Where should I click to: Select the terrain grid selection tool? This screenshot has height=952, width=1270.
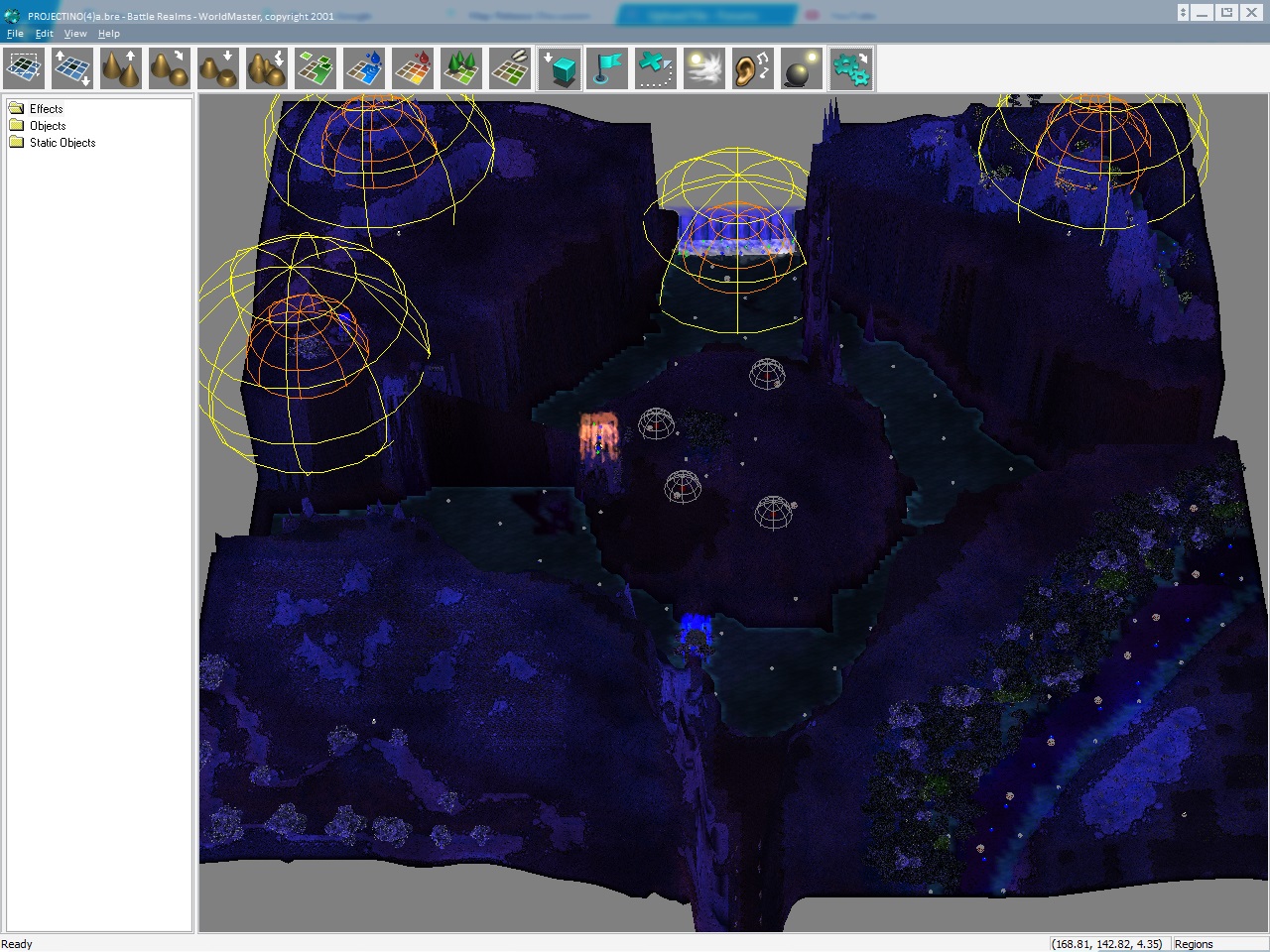[x=24, y=68]
